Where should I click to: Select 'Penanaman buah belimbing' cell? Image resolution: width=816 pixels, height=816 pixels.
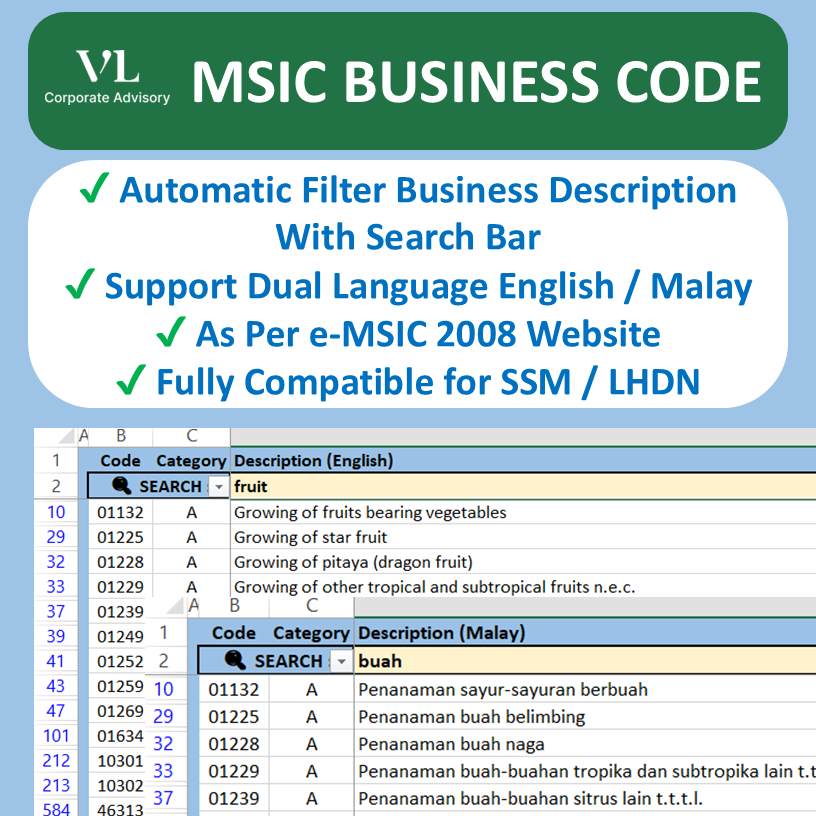tap(585, 717)
